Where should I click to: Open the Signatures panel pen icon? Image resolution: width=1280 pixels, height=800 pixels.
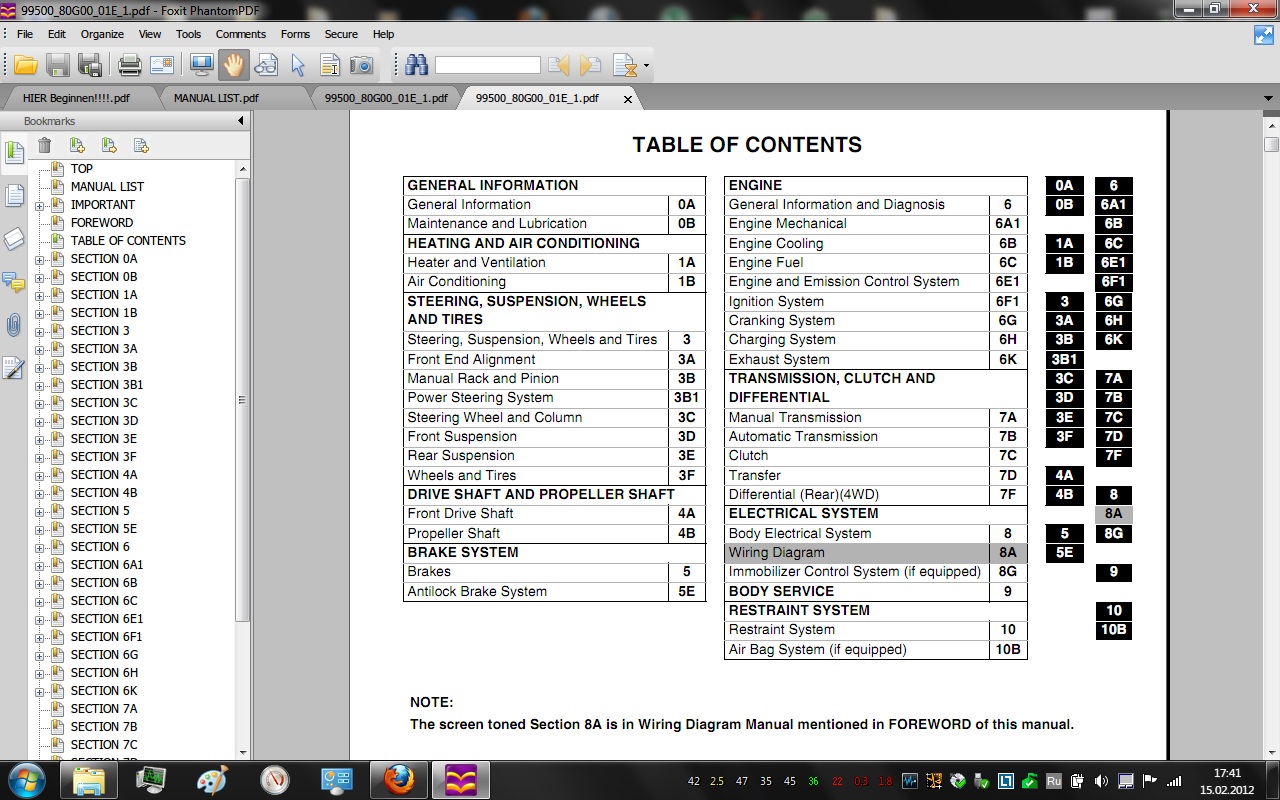[14, 368]
